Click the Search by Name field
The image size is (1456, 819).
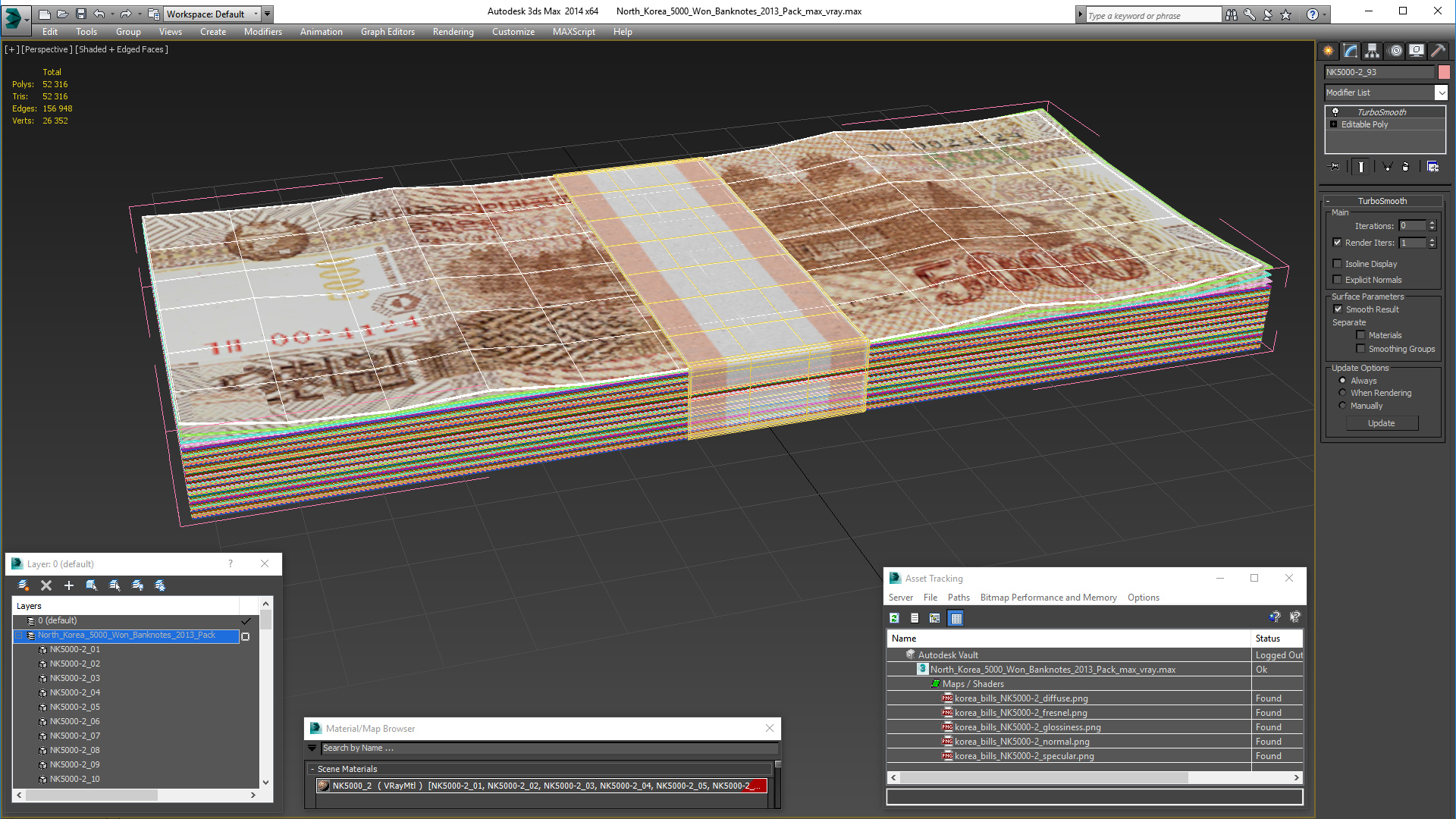pos(549,748)
